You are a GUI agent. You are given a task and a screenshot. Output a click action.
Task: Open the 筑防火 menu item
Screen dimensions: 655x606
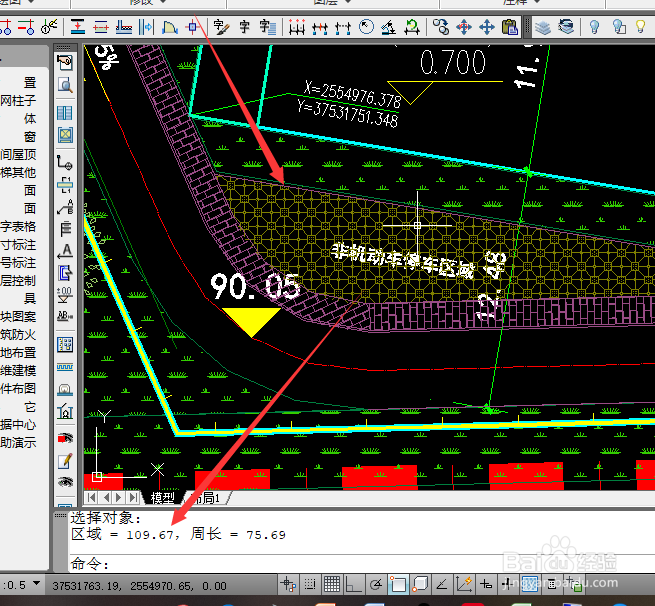click(18, 335)
